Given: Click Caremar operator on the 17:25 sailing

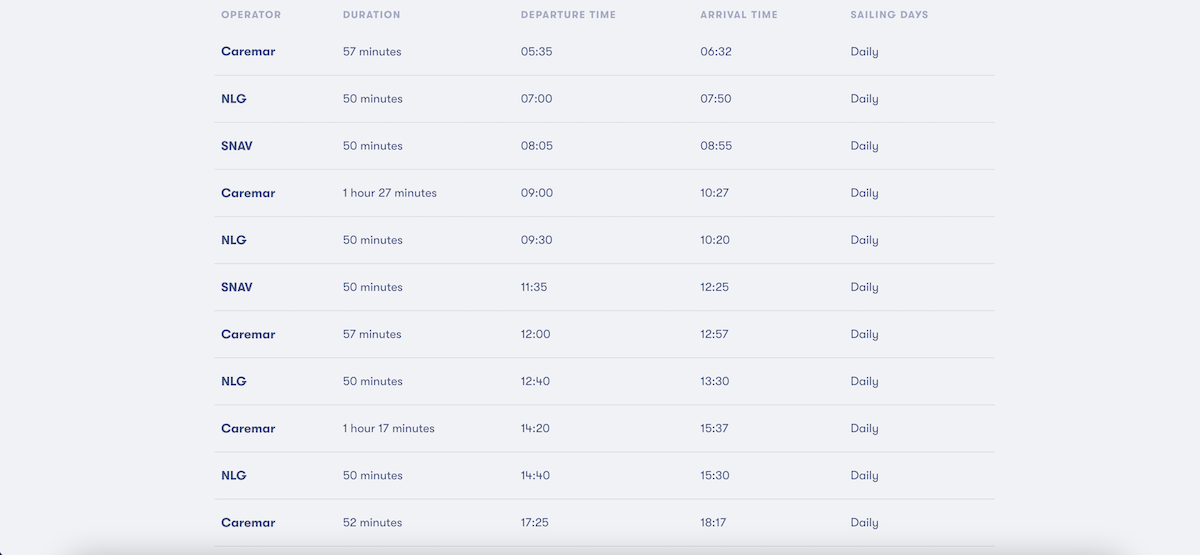Looking at the screenshot, I should [248, 522].
